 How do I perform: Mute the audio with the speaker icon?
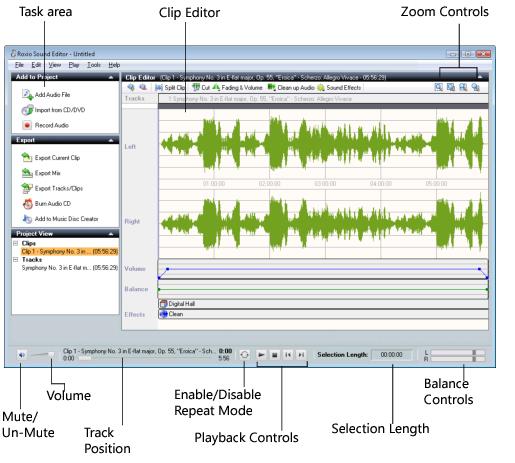point(22,355)
